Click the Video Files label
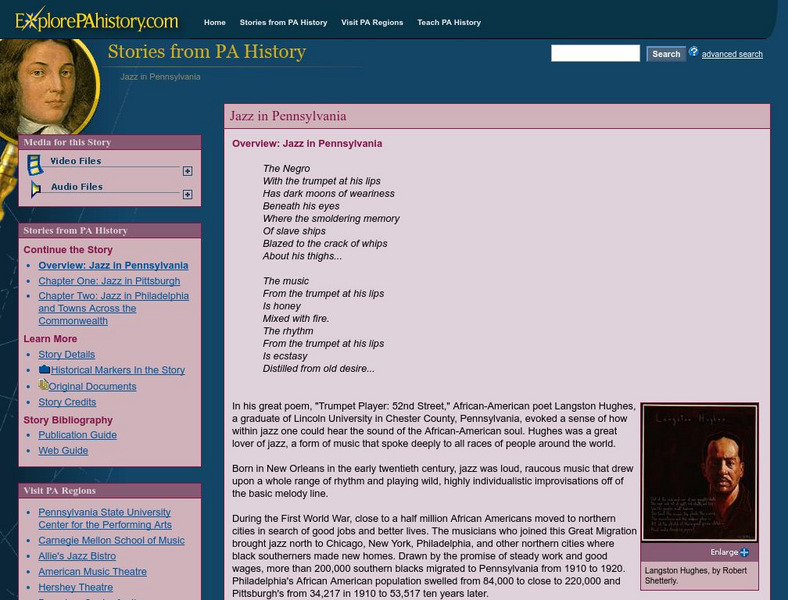The image size is (788, 600). click(76, 161)
